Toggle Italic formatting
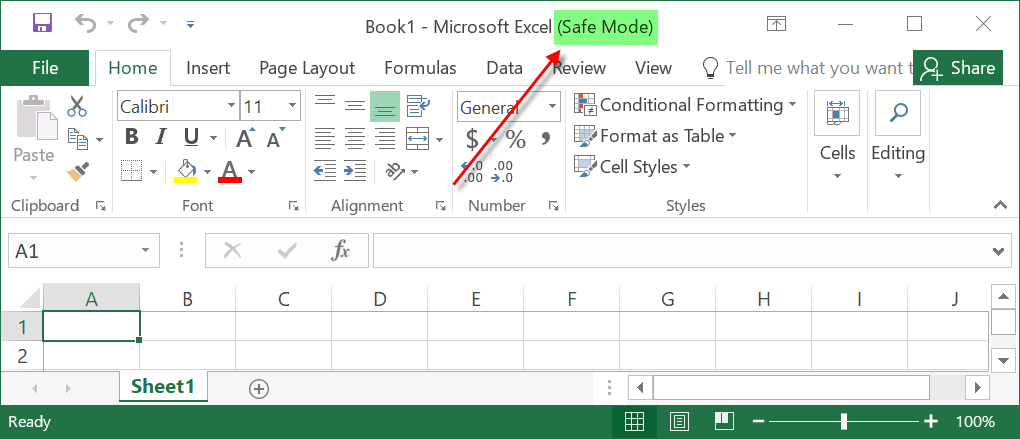The width and height of the screenshot is (1020, 439). tap(161, 137)
